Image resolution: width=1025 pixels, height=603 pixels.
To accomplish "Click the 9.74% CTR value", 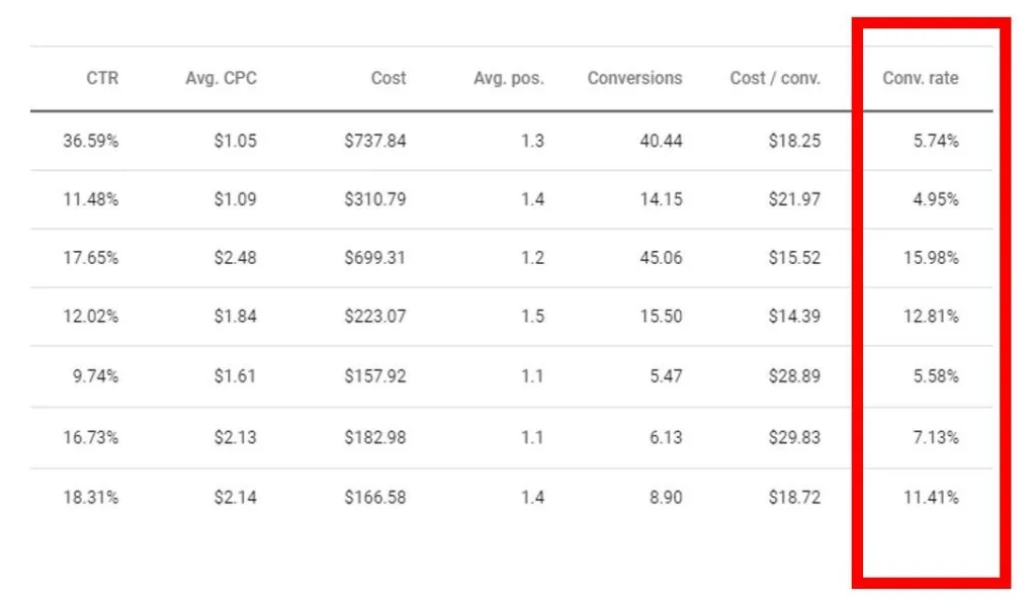I will (96, 377).
